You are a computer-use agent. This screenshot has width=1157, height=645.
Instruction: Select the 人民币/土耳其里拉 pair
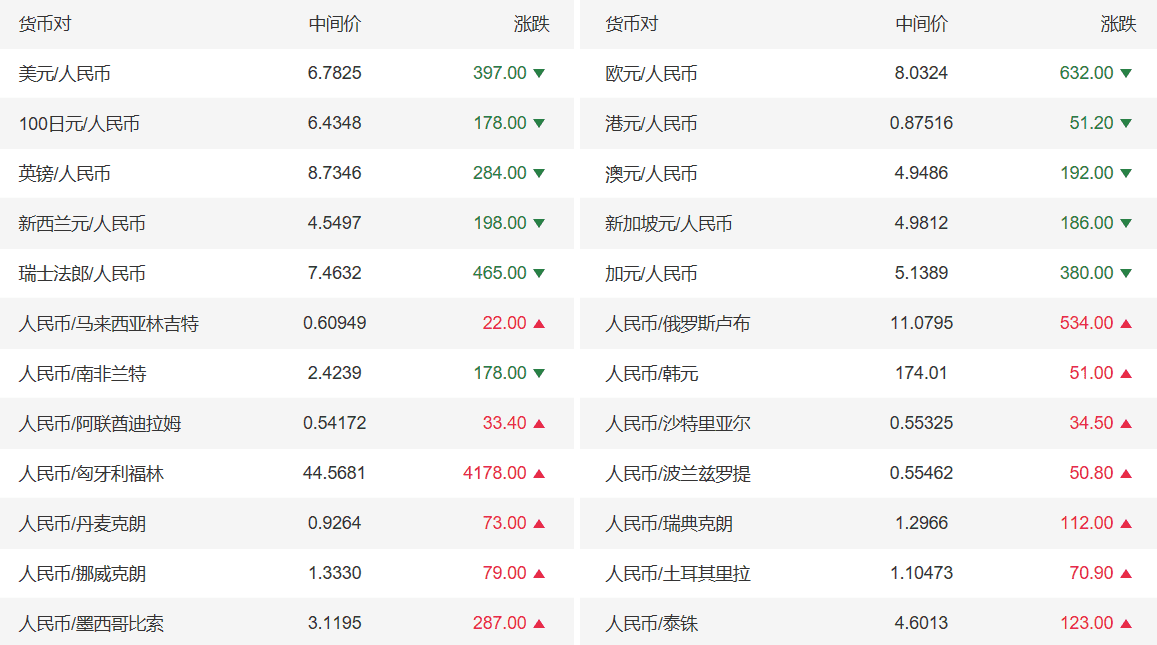pyautogui.click(x=677, y=573)
